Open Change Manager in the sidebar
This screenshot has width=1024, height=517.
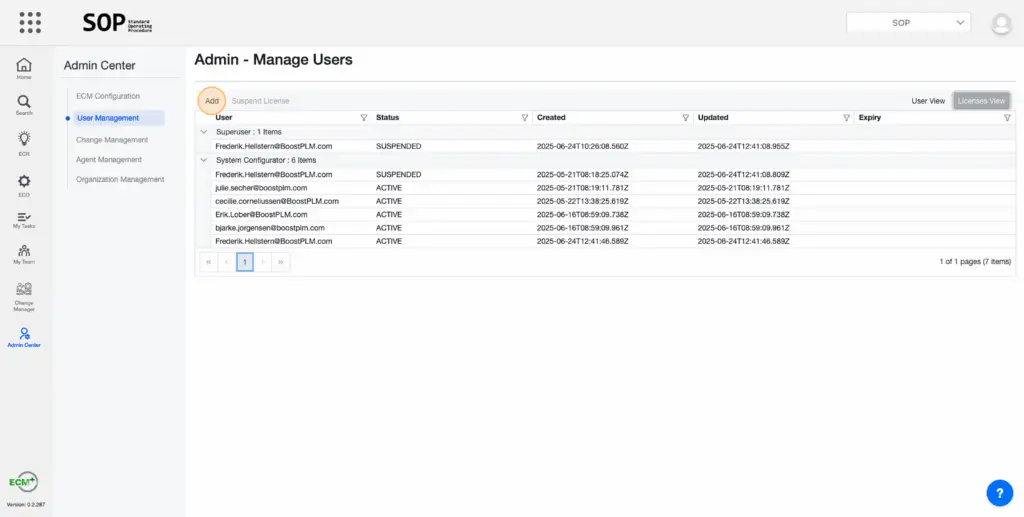pos(24,296)
